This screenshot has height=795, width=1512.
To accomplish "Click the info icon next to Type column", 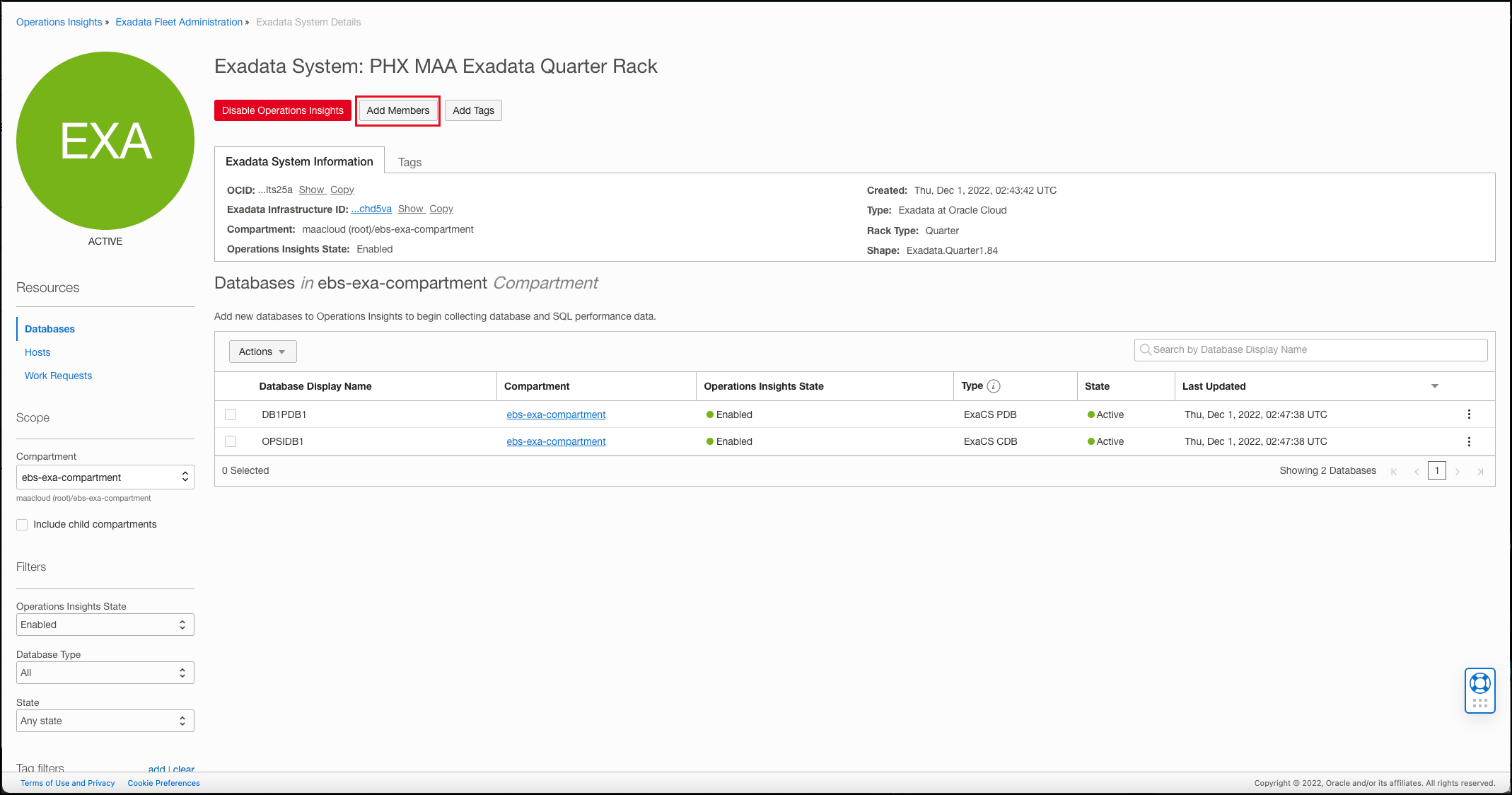I will (994, 385).
